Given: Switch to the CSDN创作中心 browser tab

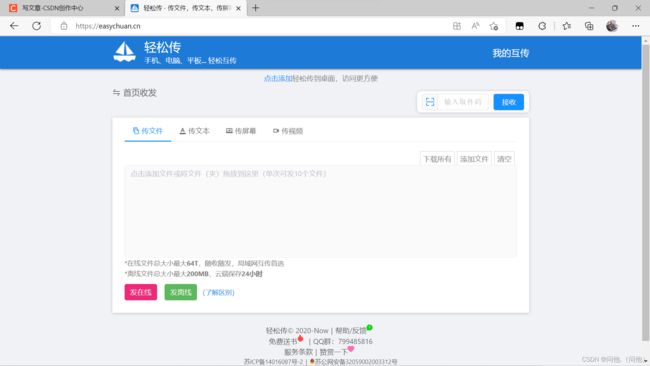Looking at the screenshot, I should coord(62,8).
